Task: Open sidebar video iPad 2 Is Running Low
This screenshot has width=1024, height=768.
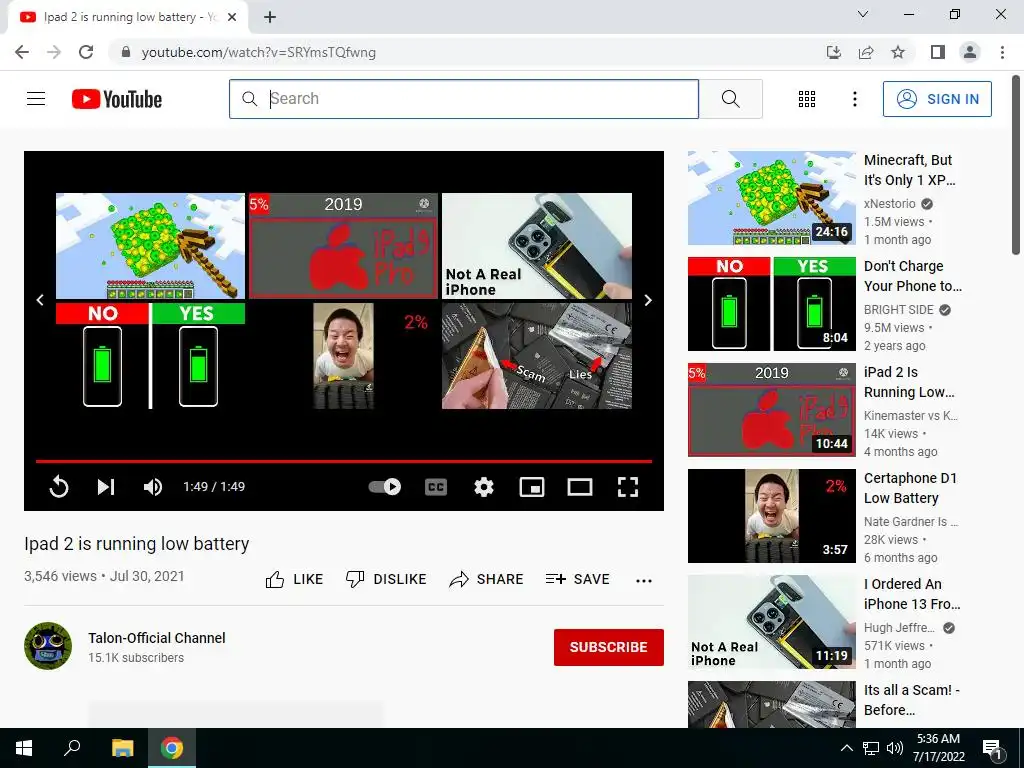Action: coord(909,382)
